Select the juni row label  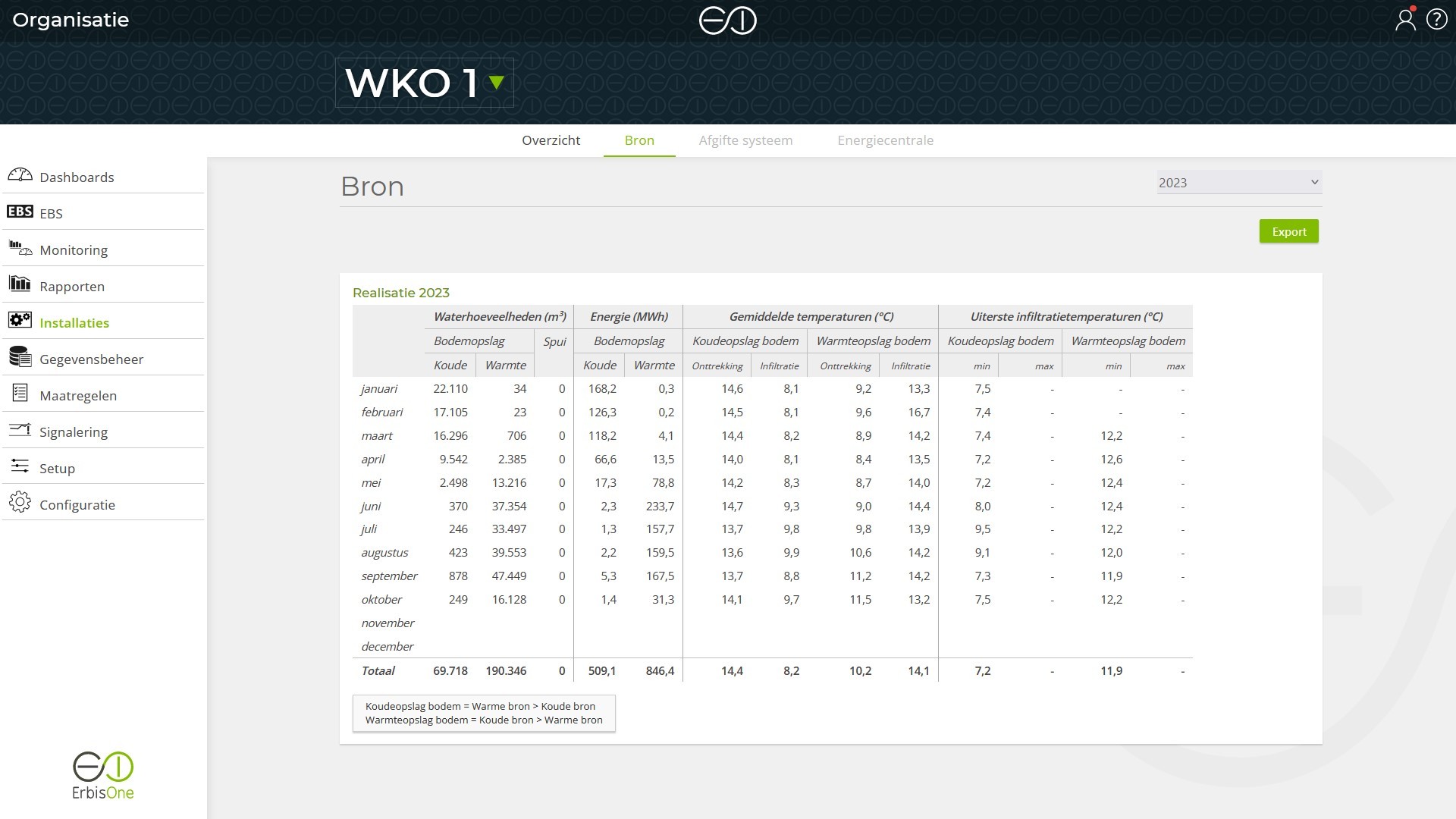tap(371, 507)
